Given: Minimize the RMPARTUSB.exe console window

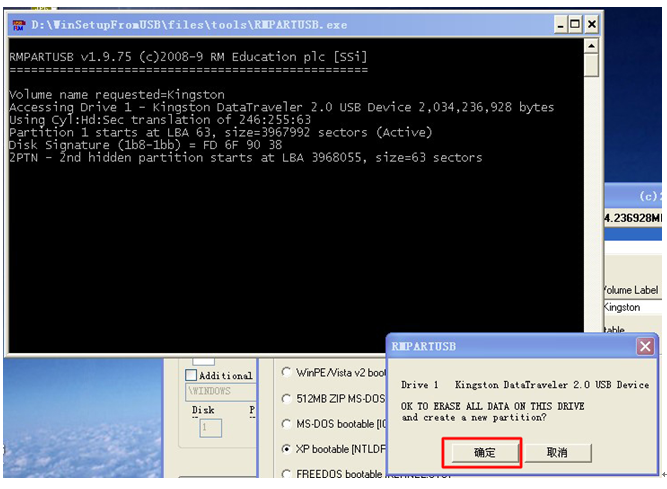Looking at the screenshot, I should click(561, 25).
